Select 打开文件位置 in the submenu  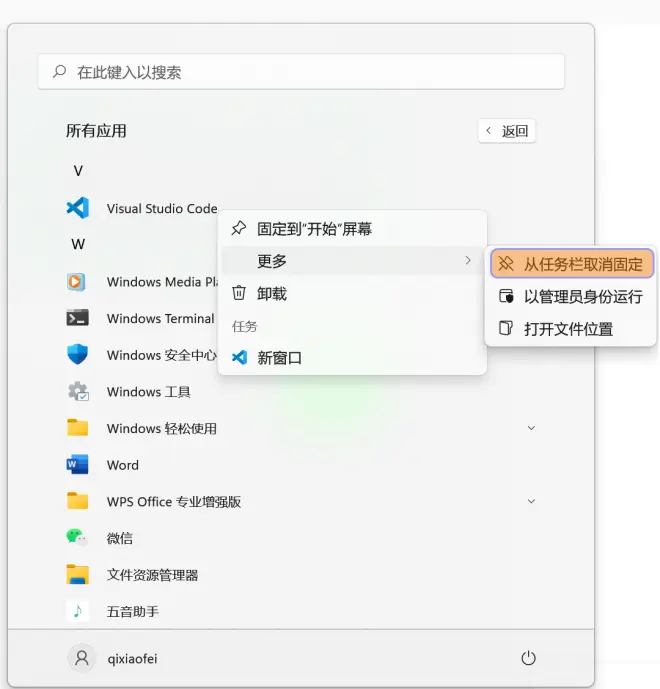click(572, 329)
